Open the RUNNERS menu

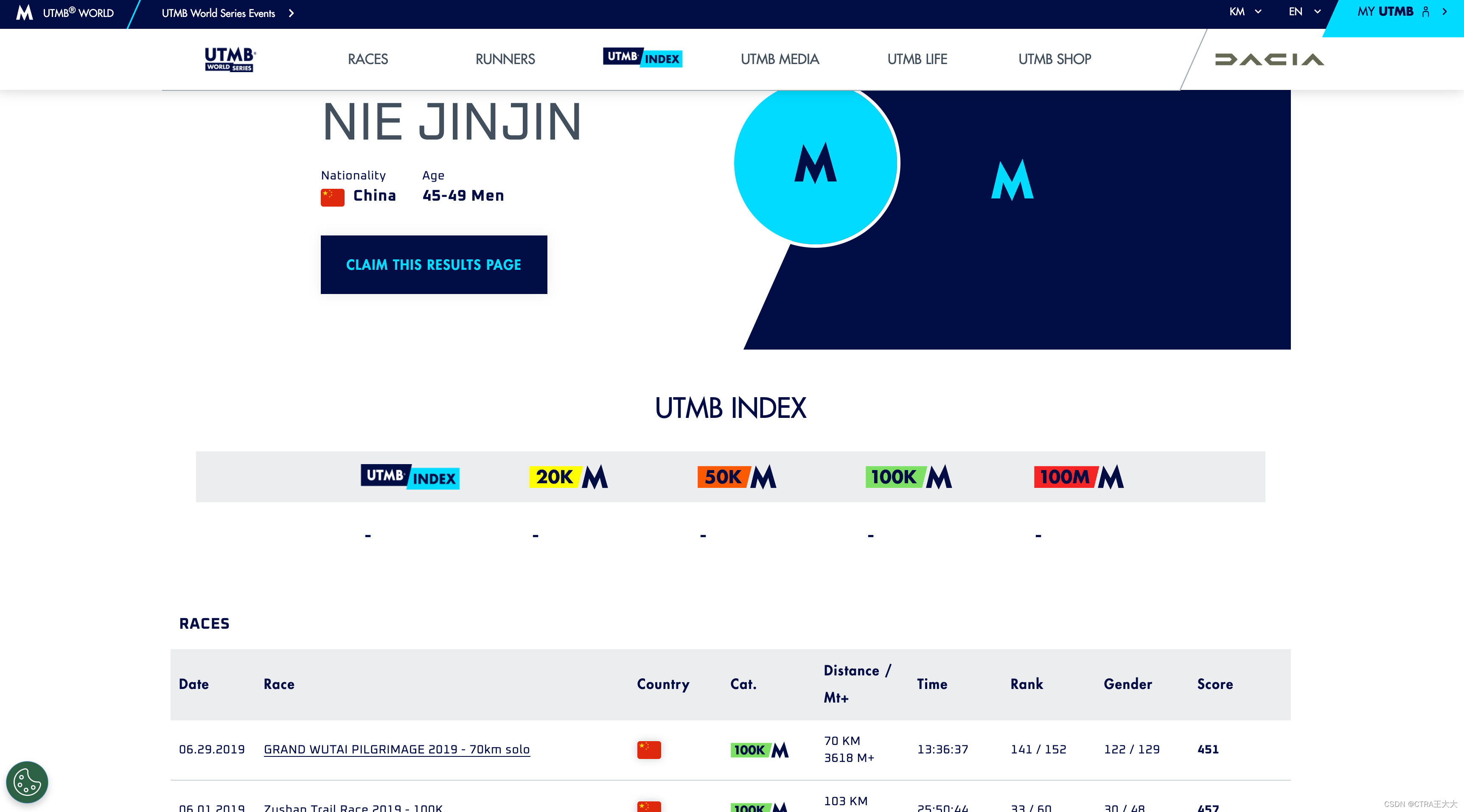(505, 59)
